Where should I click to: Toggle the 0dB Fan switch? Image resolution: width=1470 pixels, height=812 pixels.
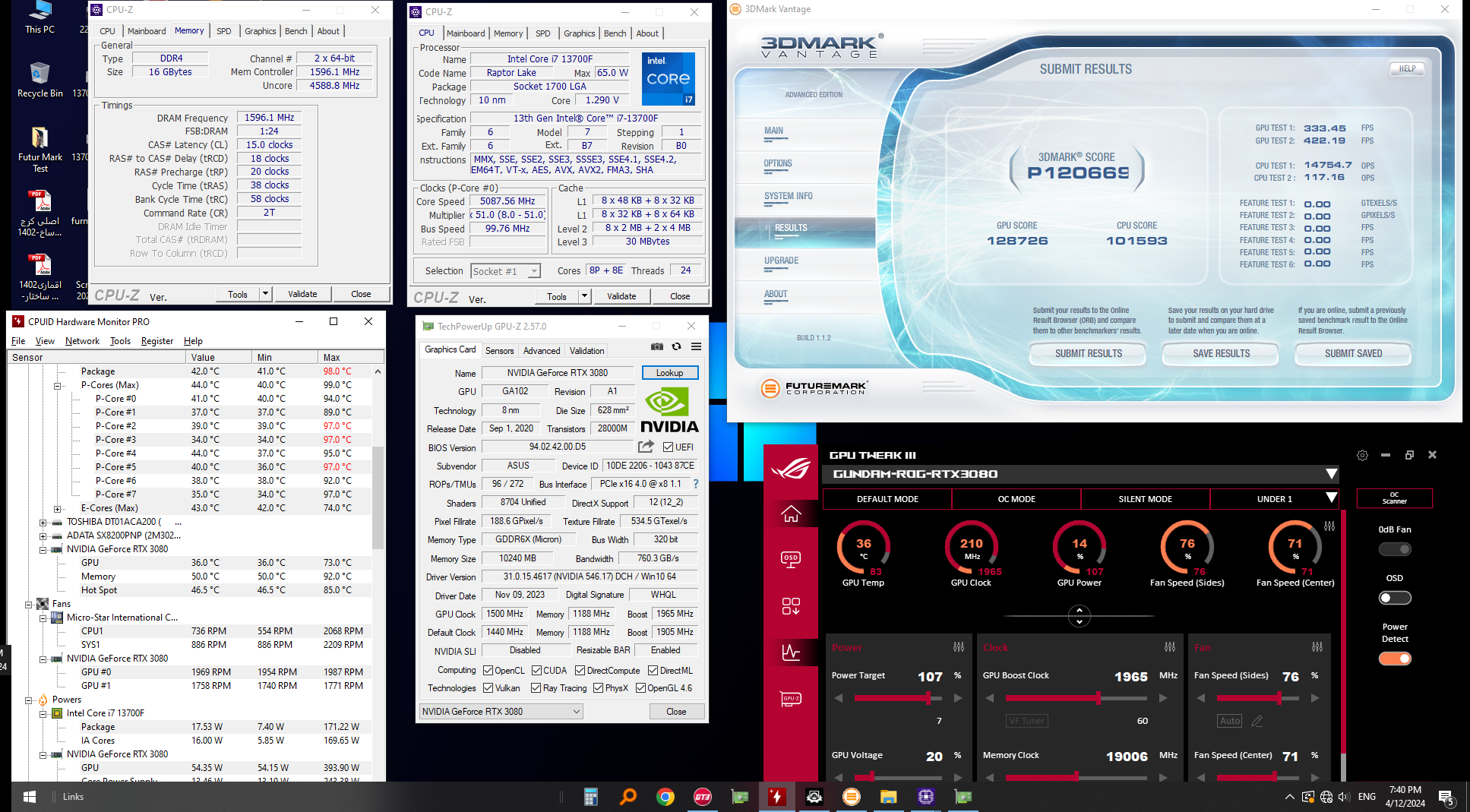coord(1395,549)
